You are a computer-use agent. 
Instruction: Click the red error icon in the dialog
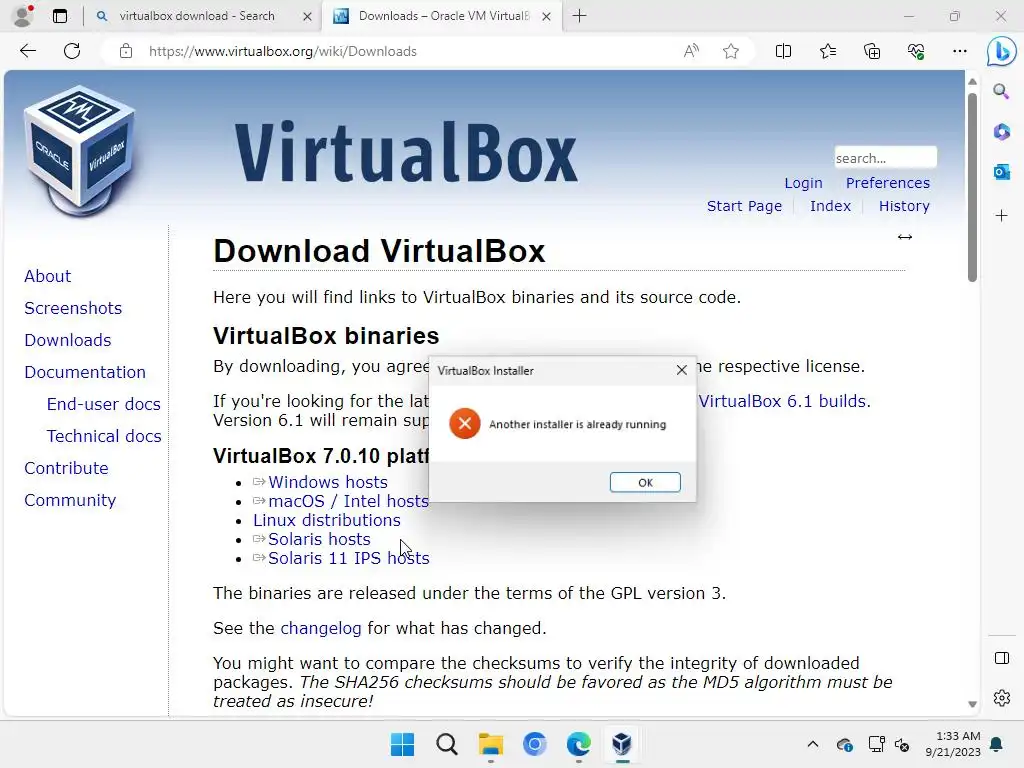464,423
